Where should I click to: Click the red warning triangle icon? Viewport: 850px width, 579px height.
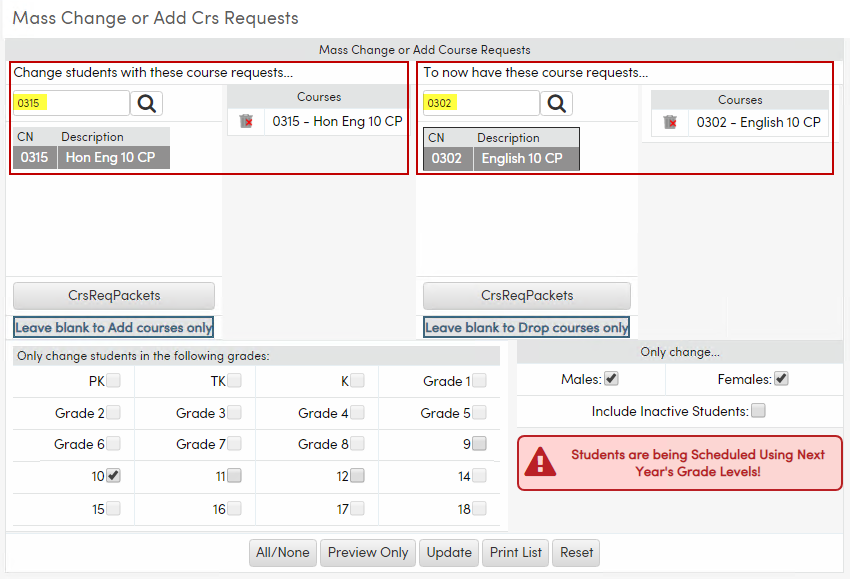tap(541, 462)
